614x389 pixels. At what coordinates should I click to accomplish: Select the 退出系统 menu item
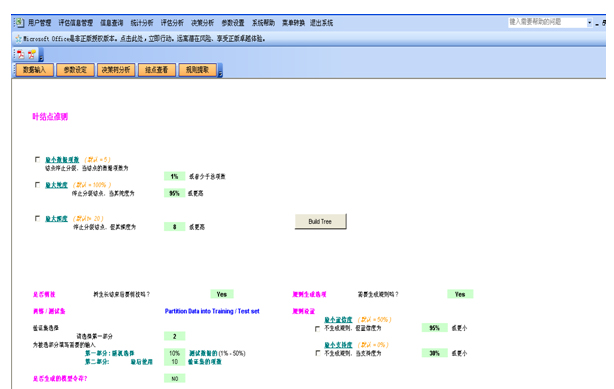[x=321, y=23]
